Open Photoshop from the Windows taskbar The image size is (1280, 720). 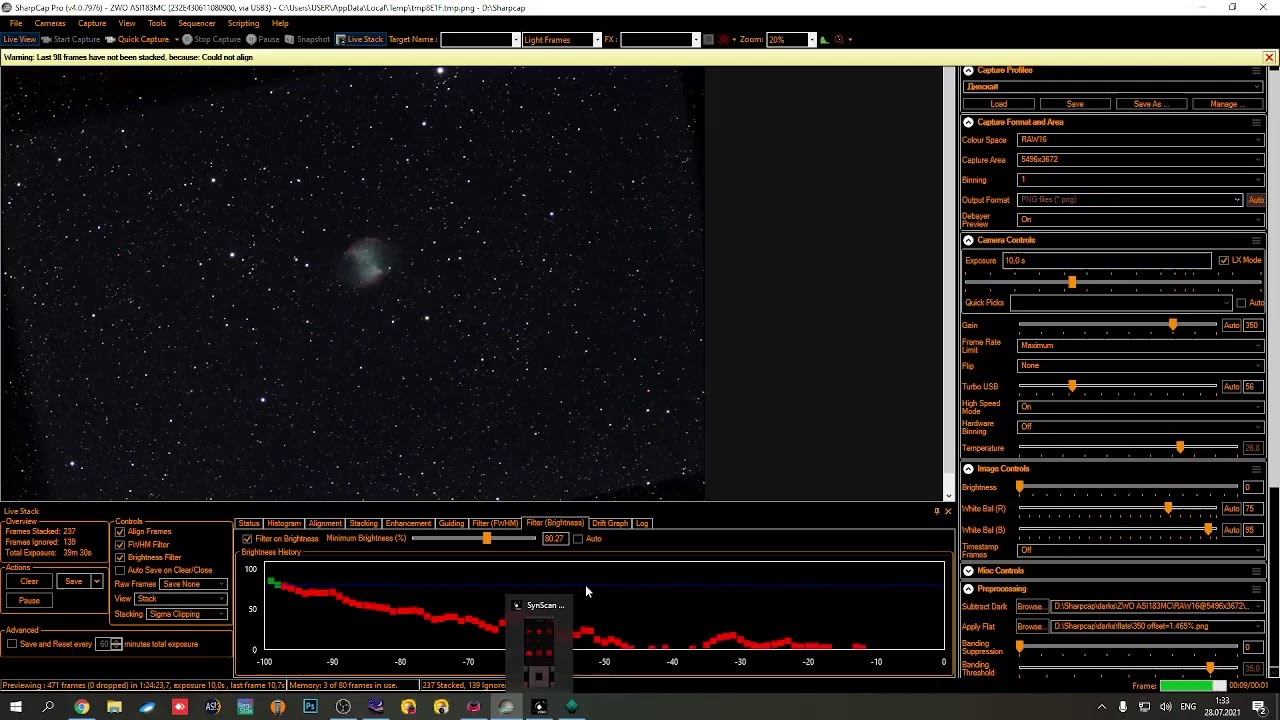pyautogui.click(x=310, y=707)
